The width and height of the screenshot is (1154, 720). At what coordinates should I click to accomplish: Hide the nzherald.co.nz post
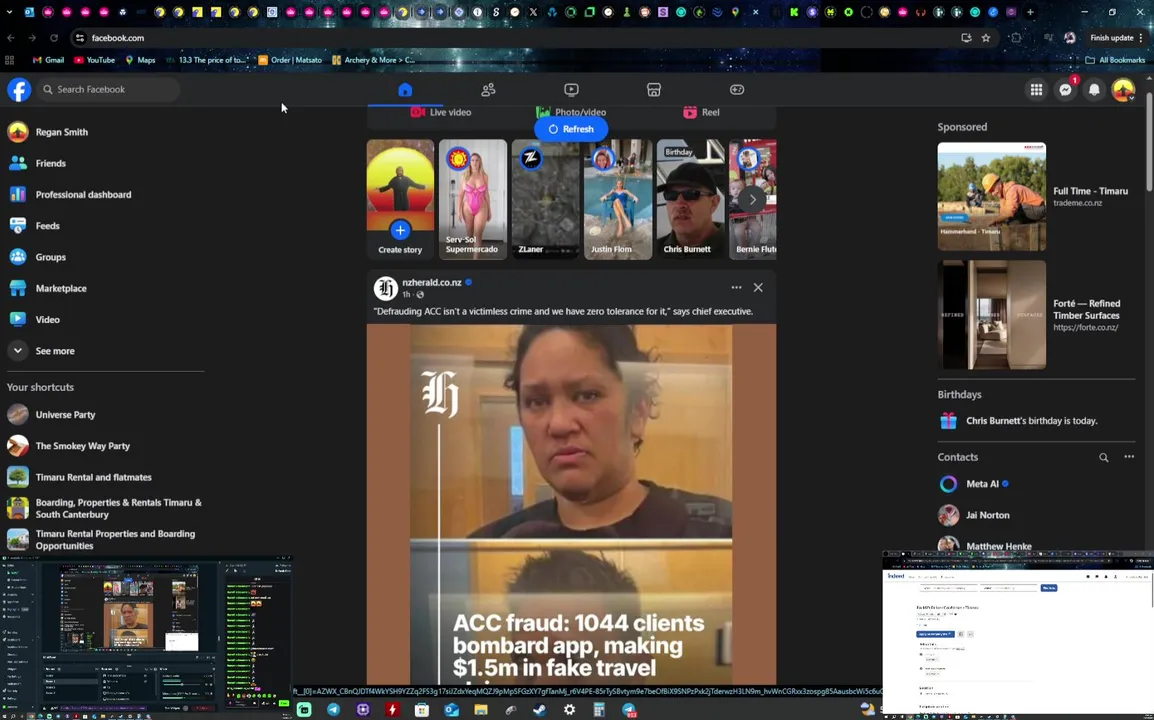tap(758, 288)
